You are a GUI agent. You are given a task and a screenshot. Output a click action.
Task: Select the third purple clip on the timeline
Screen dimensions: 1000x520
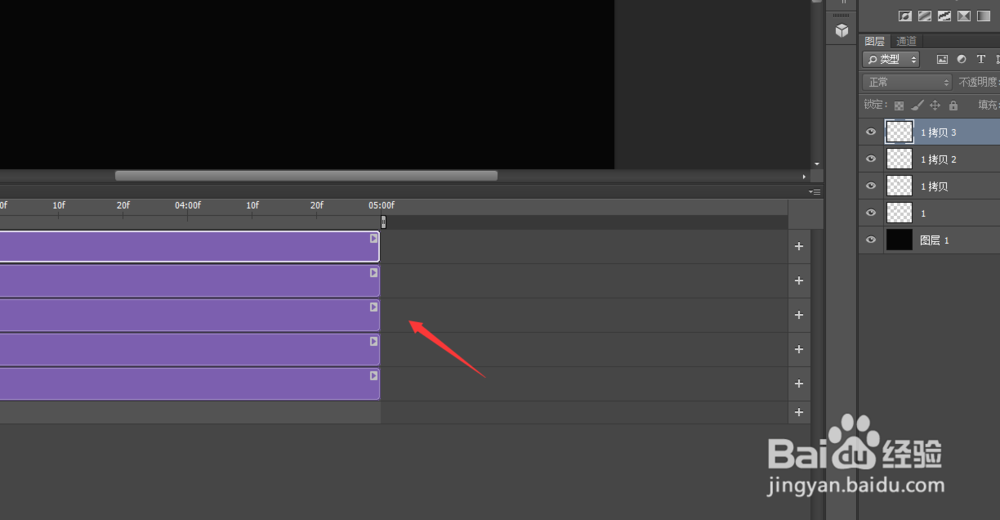(x=189, y=315)
